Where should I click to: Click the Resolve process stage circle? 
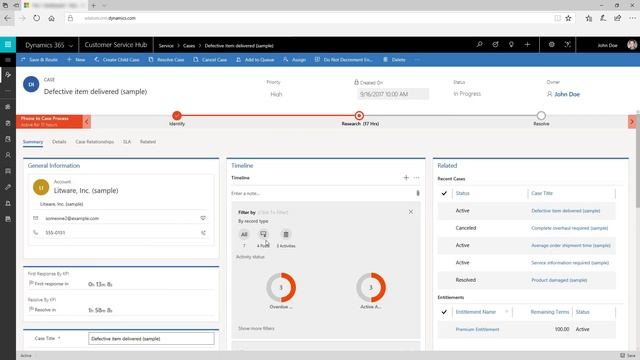tap(541, 116)
